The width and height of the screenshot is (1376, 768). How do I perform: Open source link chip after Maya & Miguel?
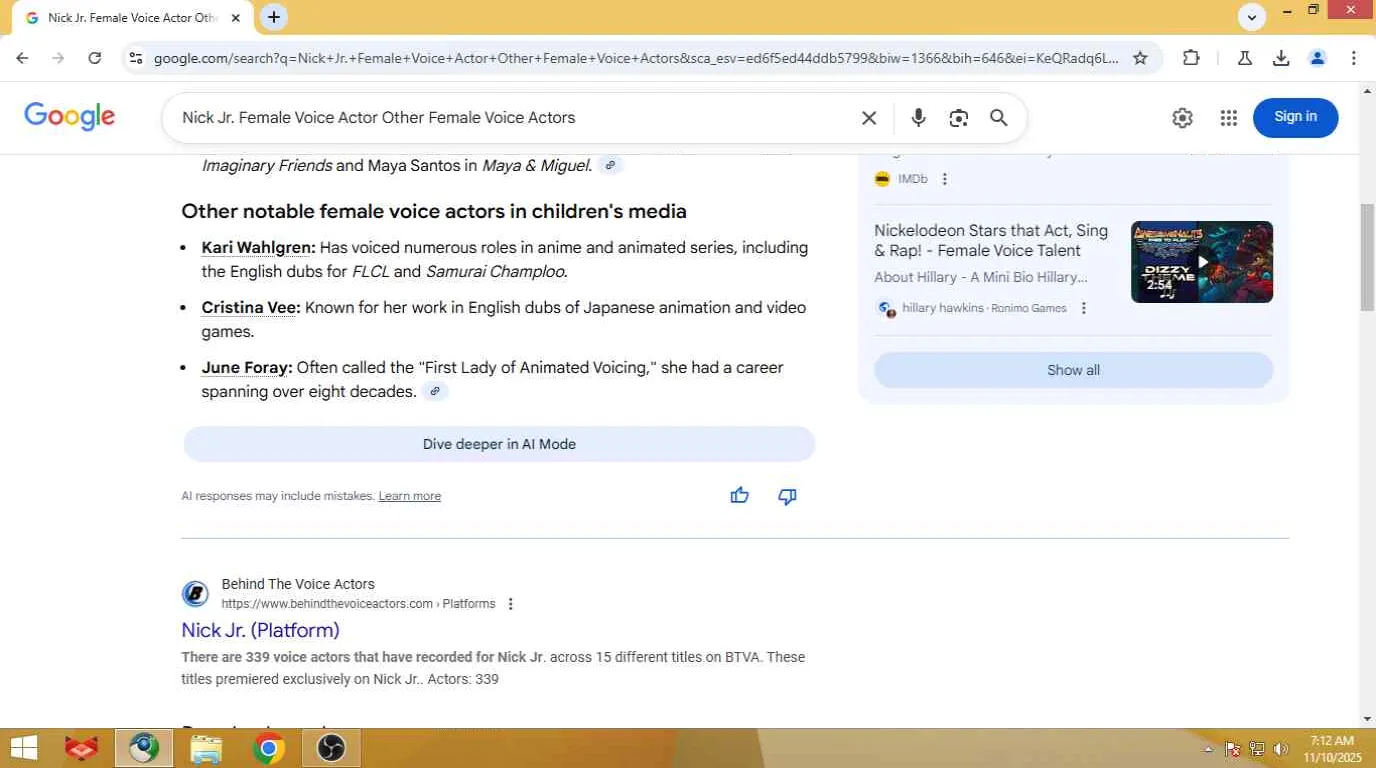(x=610, y=165)
